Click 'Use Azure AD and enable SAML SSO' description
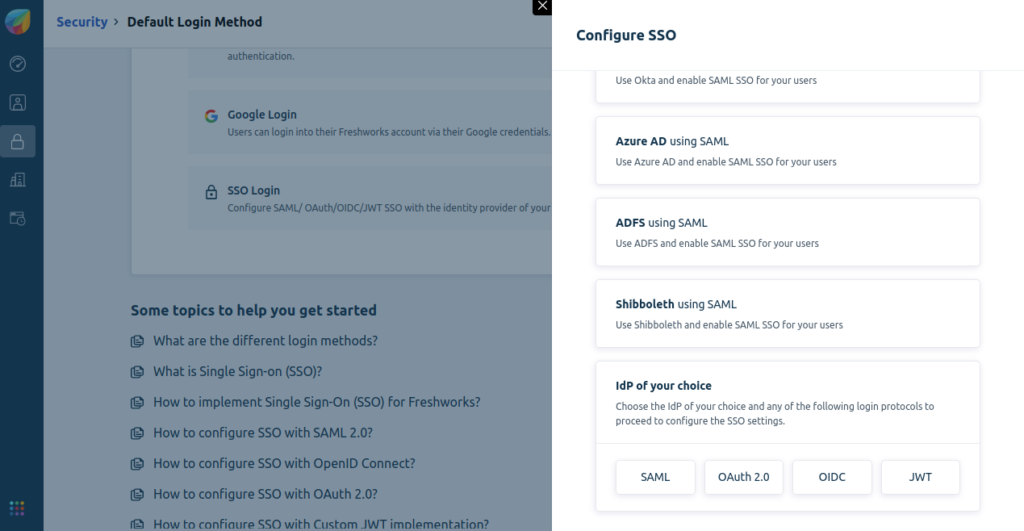Image resolution: width=1024 pixels, height=531 pixels. pos(726,162)
